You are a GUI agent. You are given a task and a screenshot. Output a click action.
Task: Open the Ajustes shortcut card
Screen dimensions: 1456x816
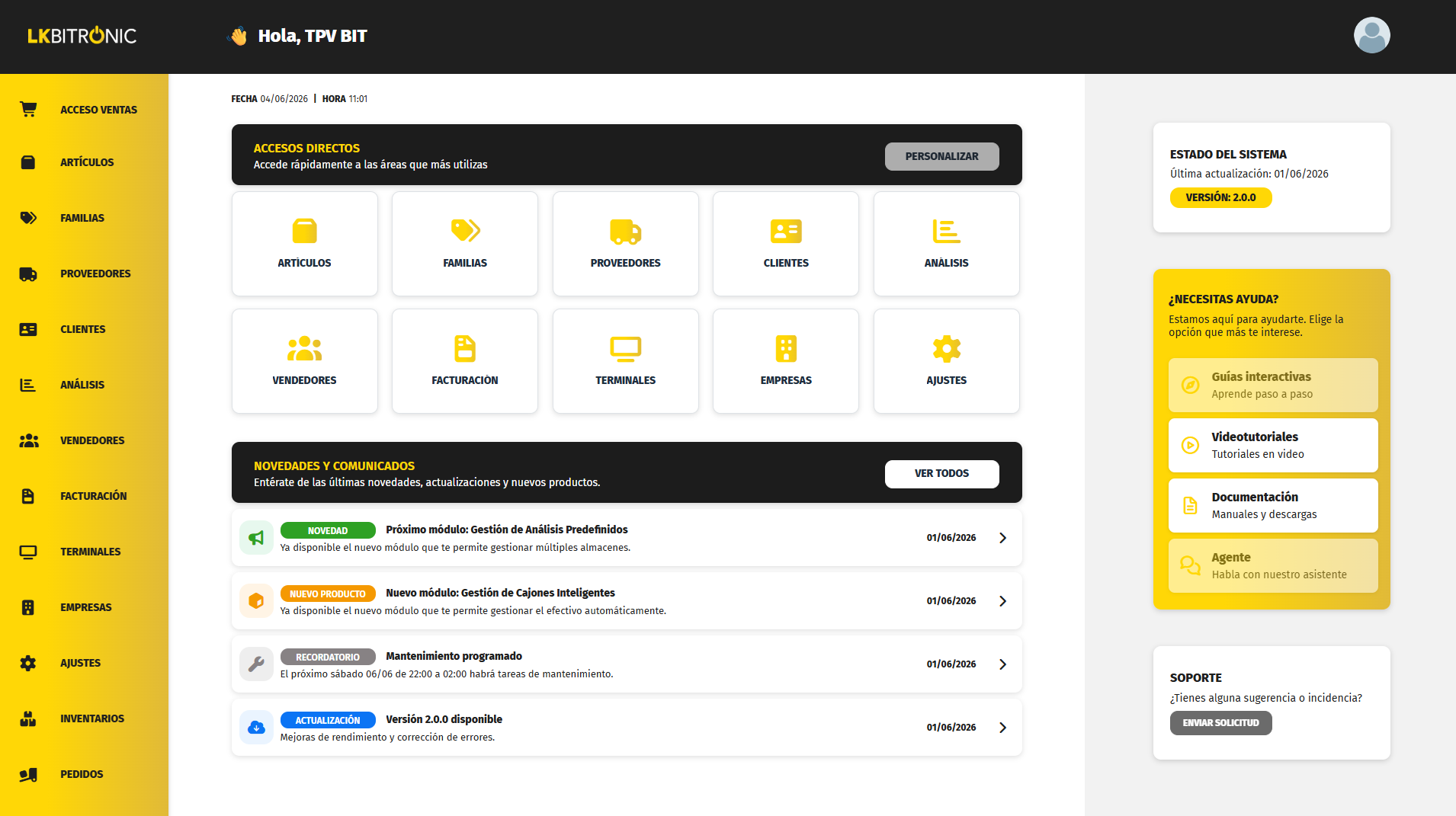[947, 361]
